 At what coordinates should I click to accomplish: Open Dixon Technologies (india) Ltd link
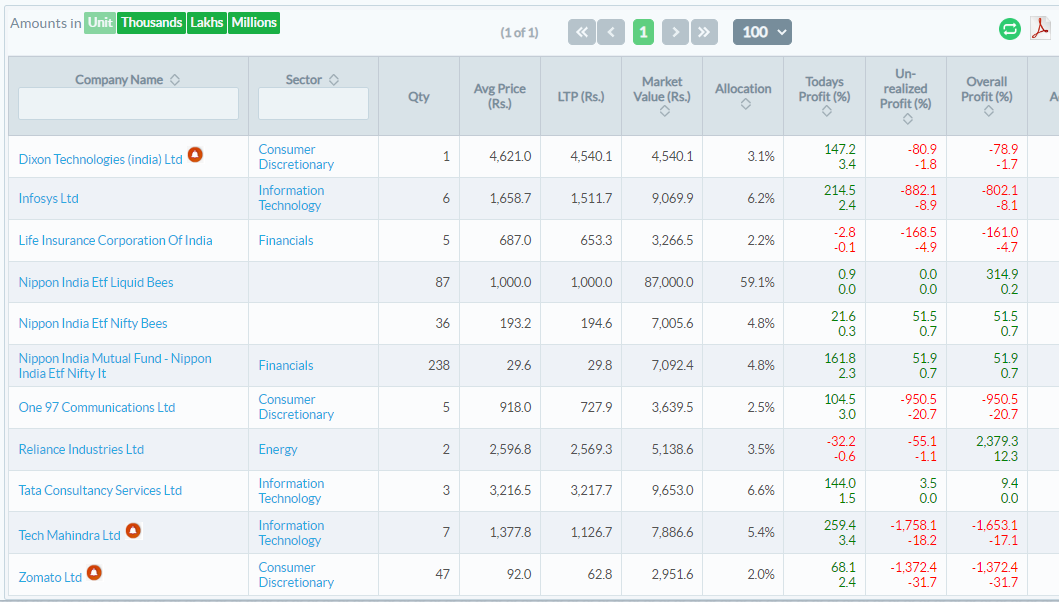(101, 159)
